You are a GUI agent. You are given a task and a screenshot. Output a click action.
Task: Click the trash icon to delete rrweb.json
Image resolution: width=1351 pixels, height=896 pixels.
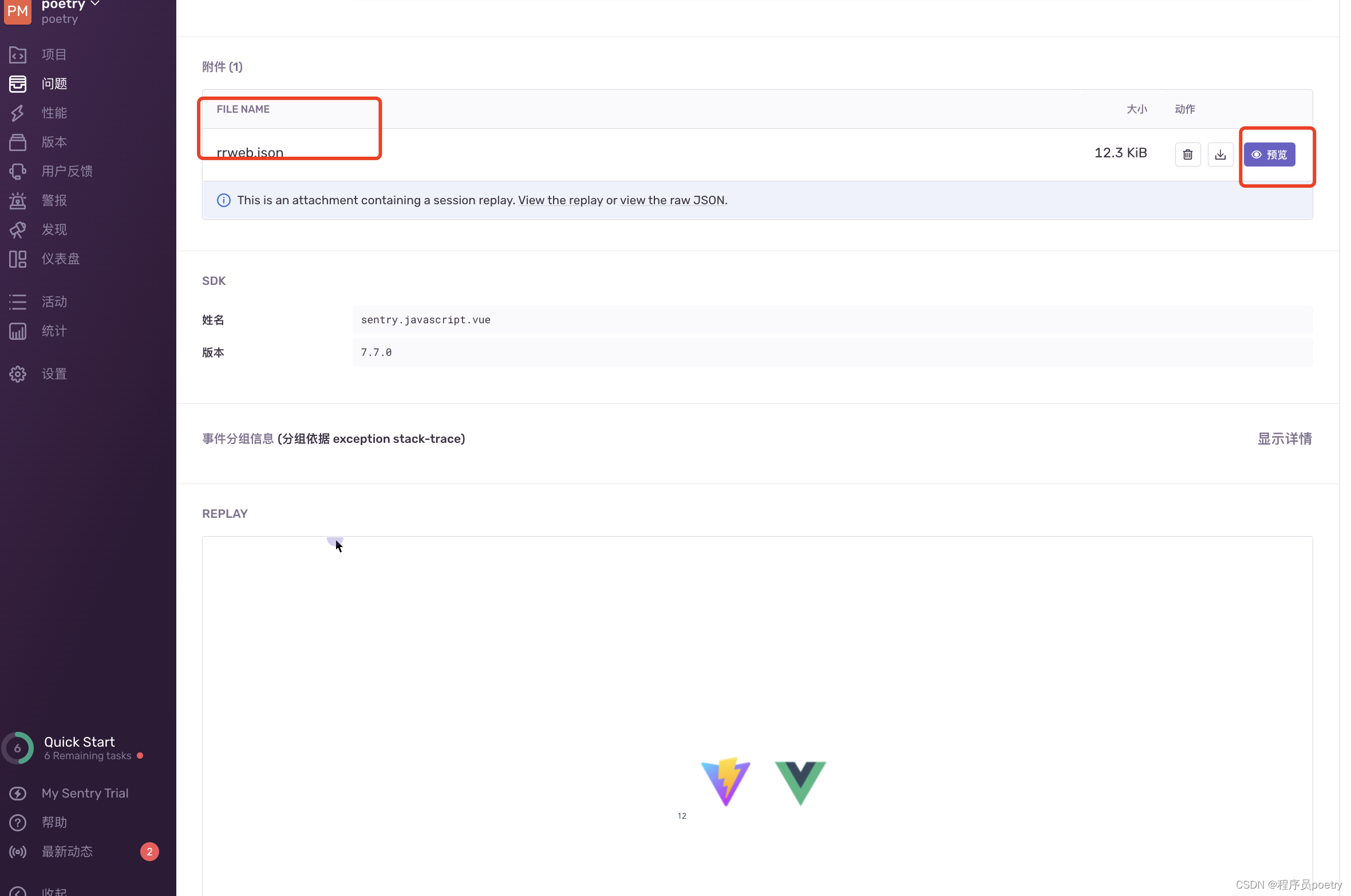[1187, 154]
